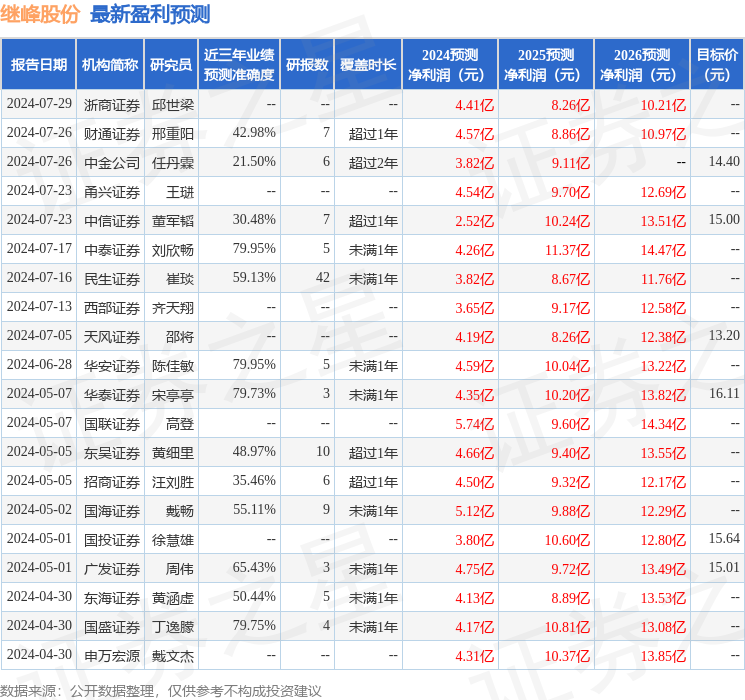The height and width of the screenshot is (700, 745).
Task: Click accuracy value 42.98%
Action: pyautogui.click(x=254, y=133)
